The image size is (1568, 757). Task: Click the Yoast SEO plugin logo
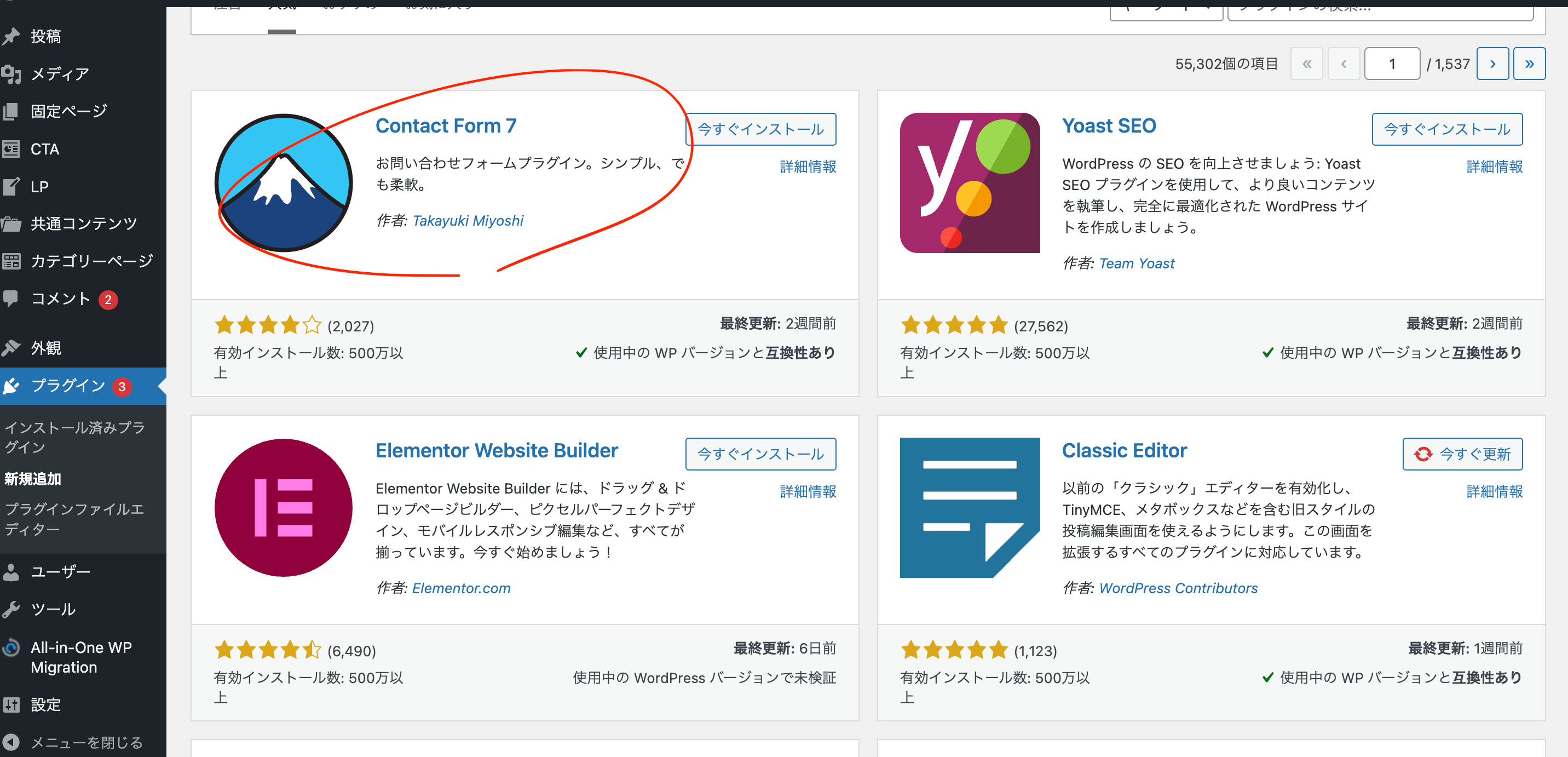click(970, 183)
